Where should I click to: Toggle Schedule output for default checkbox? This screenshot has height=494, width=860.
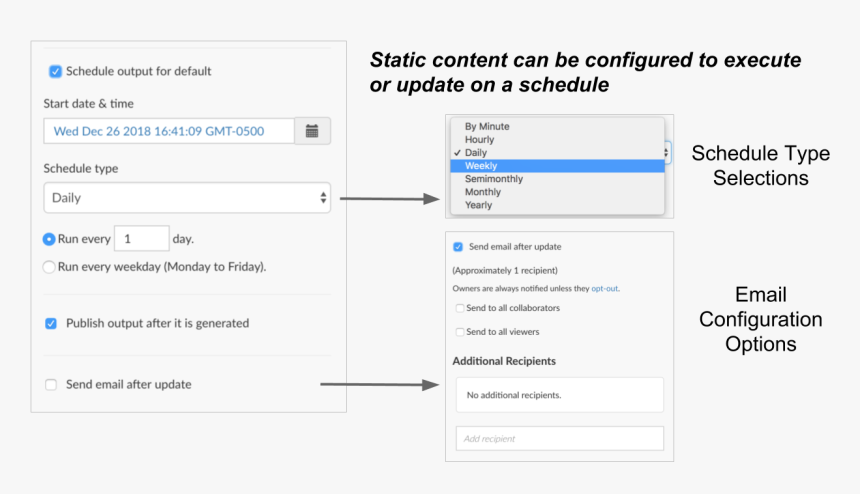[55, 71]
